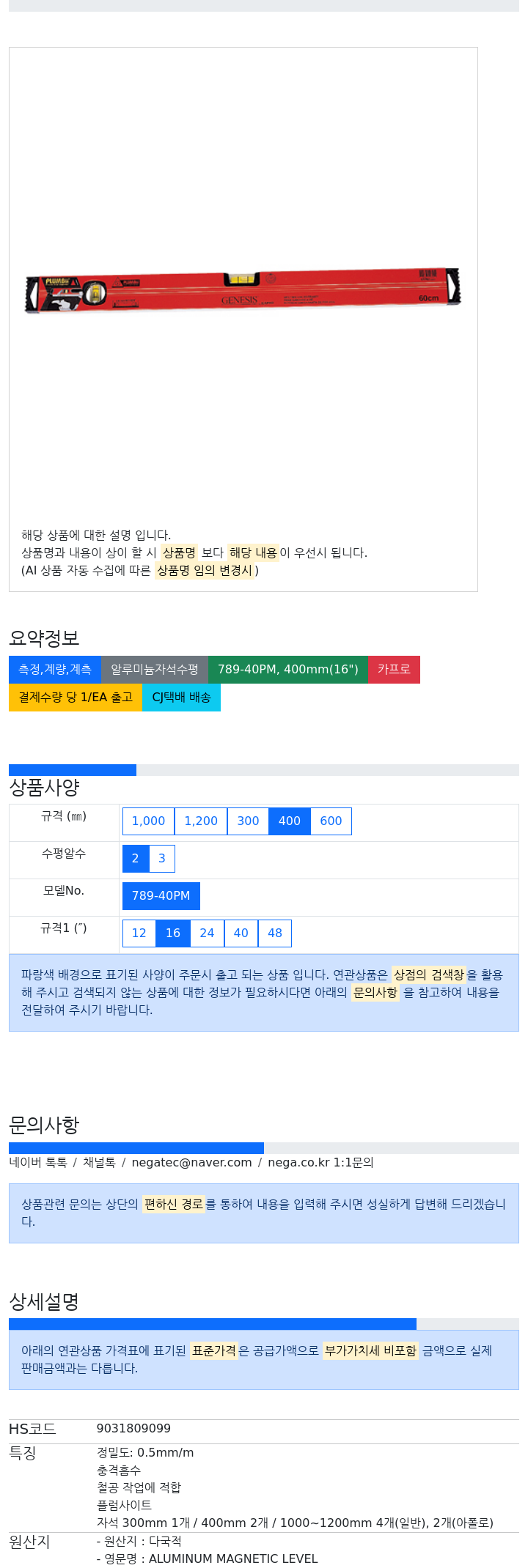Click the red 카프로 brand tag
The width and height of the screenshot is (528, 1568).
[x=394, y=670]
